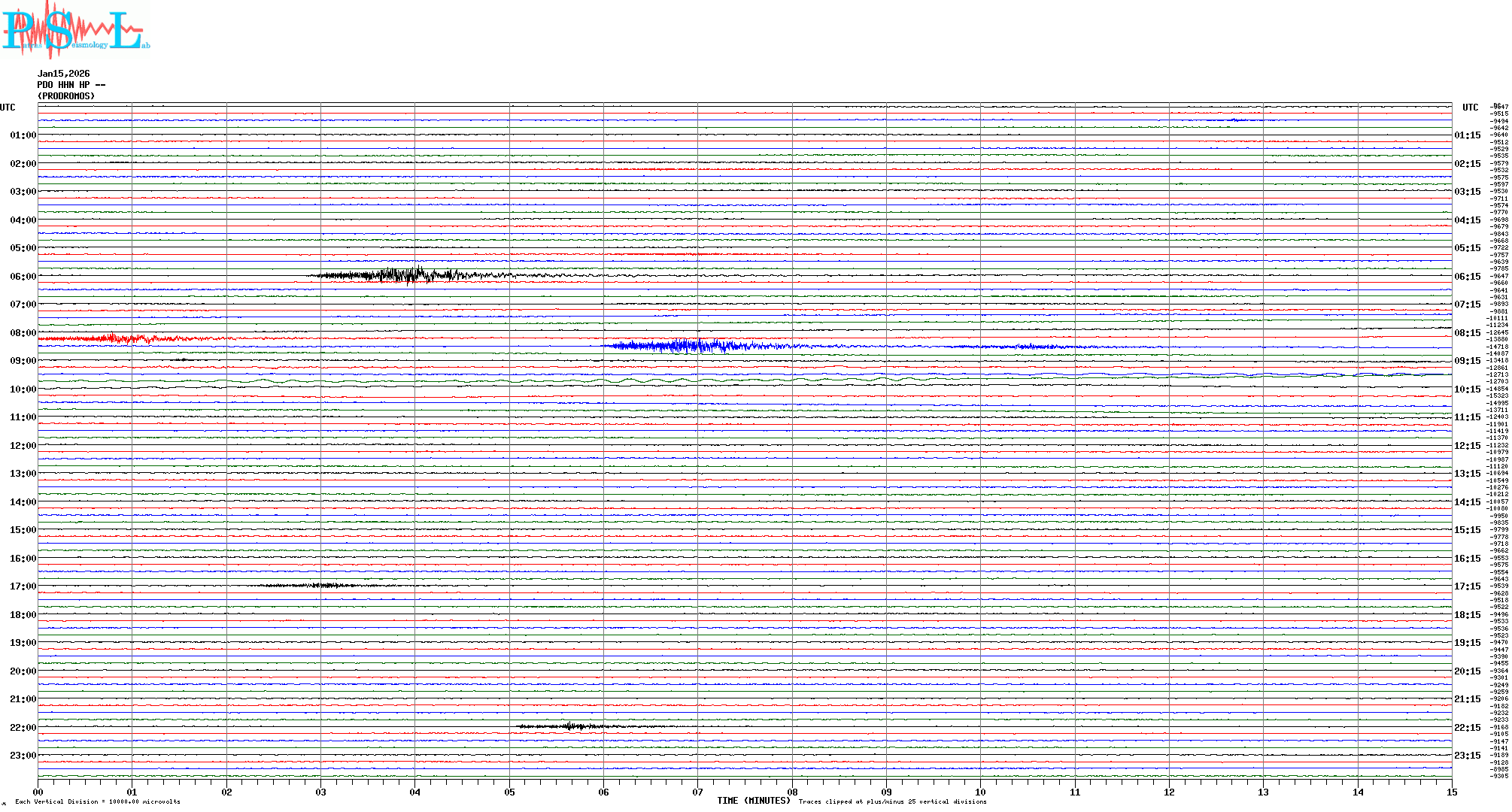This screenshot has width=1512, height=812.
Task: Click the large blue seismic event waveform
Action: tap(692, 346)
